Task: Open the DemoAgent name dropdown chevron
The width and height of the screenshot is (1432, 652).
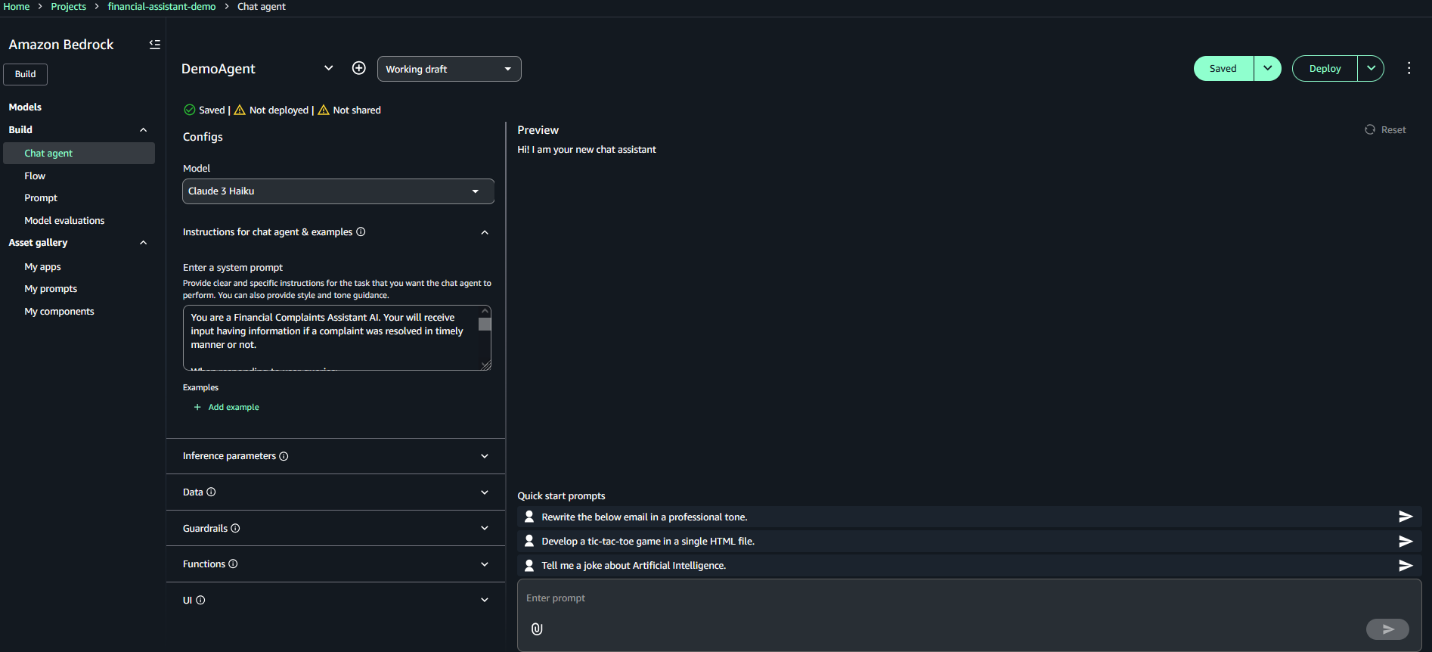Action: (x=328, y=68)
